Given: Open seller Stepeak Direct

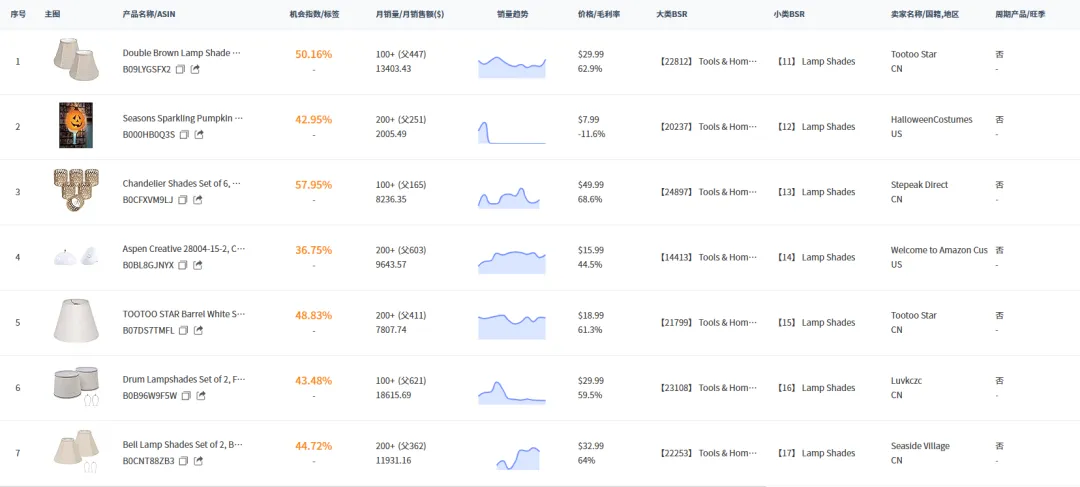Looking at the screenshot, I should click(x=920, y=185).
